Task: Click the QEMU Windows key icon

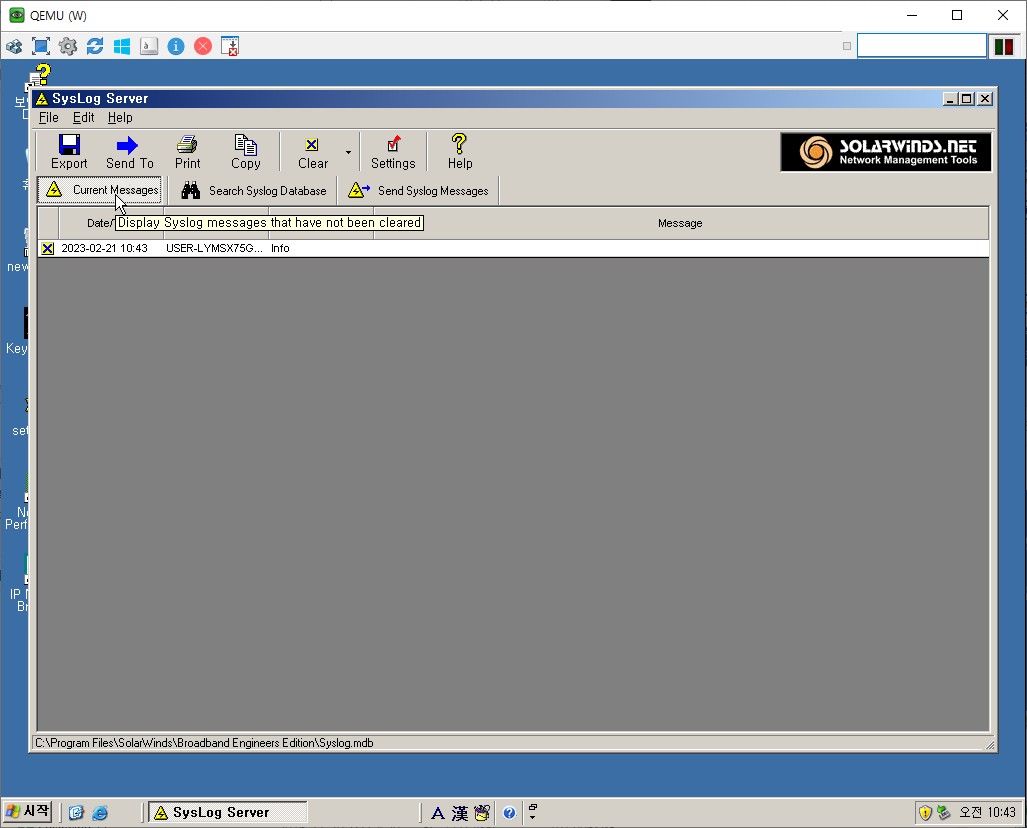Action: pyautogui.click(x=122, y=46)
